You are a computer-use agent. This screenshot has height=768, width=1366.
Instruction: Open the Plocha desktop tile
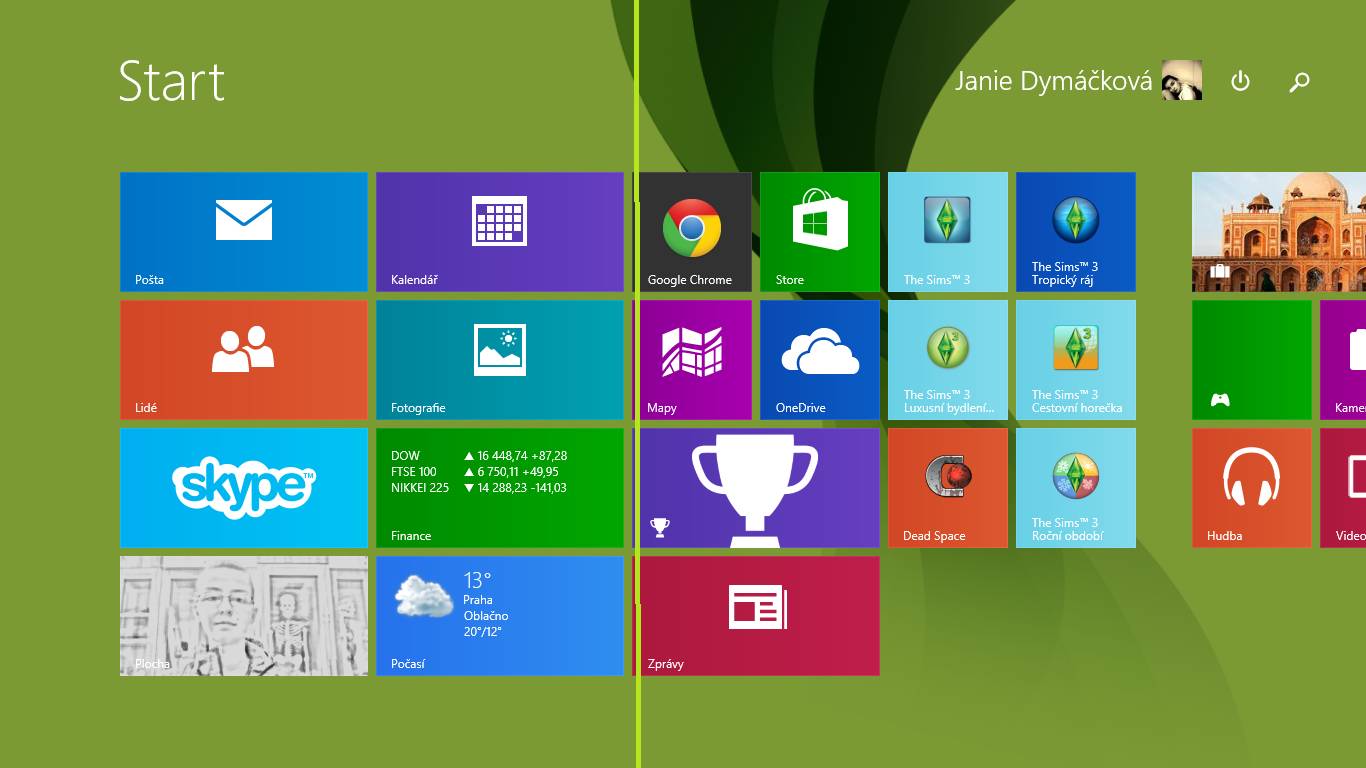pyautogui.click(x=244, y=616)
